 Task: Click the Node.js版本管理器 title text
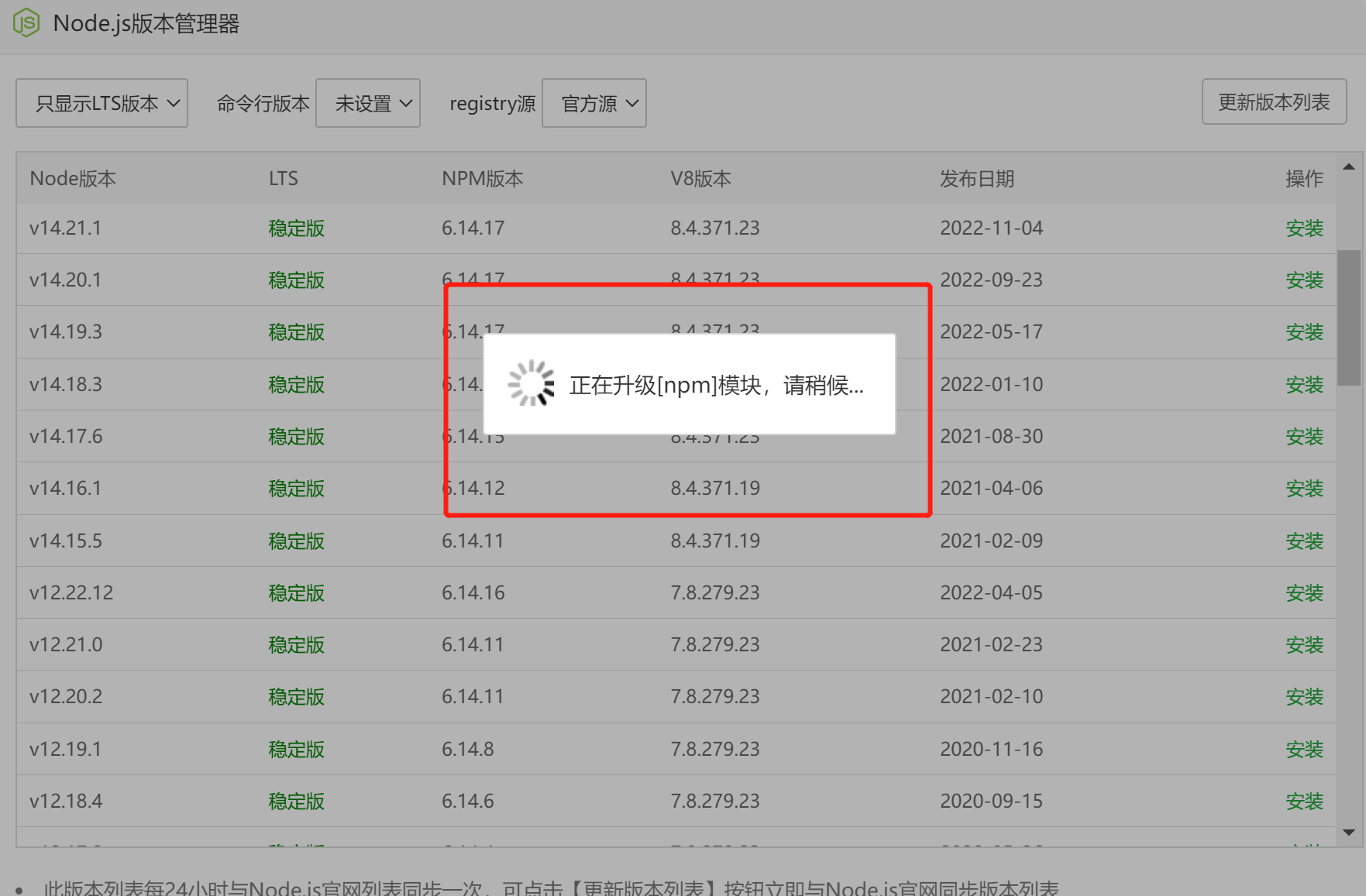point(146,24)
